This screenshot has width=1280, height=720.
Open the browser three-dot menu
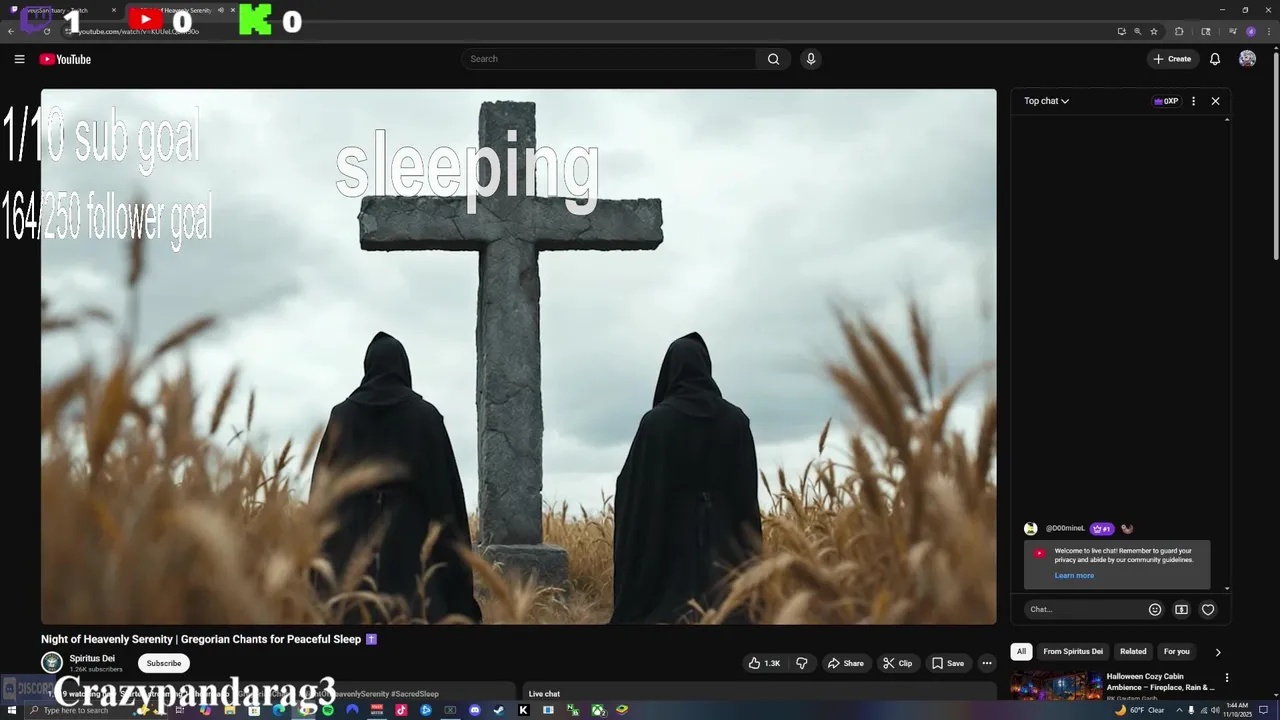(1269, 31)
